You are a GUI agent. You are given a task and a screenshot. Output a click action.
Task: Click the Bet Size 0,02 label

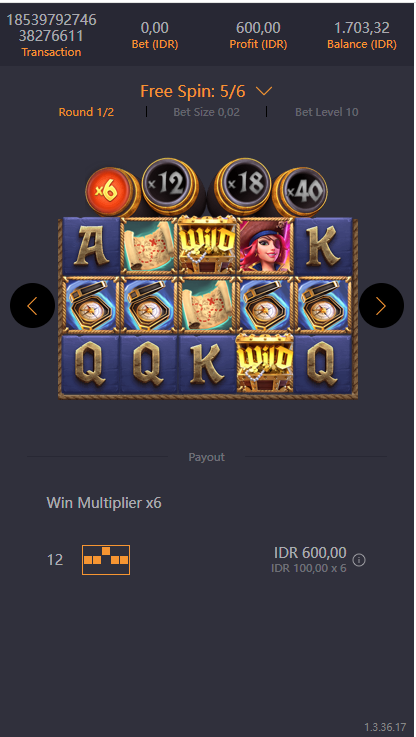[x=206, y=112]
